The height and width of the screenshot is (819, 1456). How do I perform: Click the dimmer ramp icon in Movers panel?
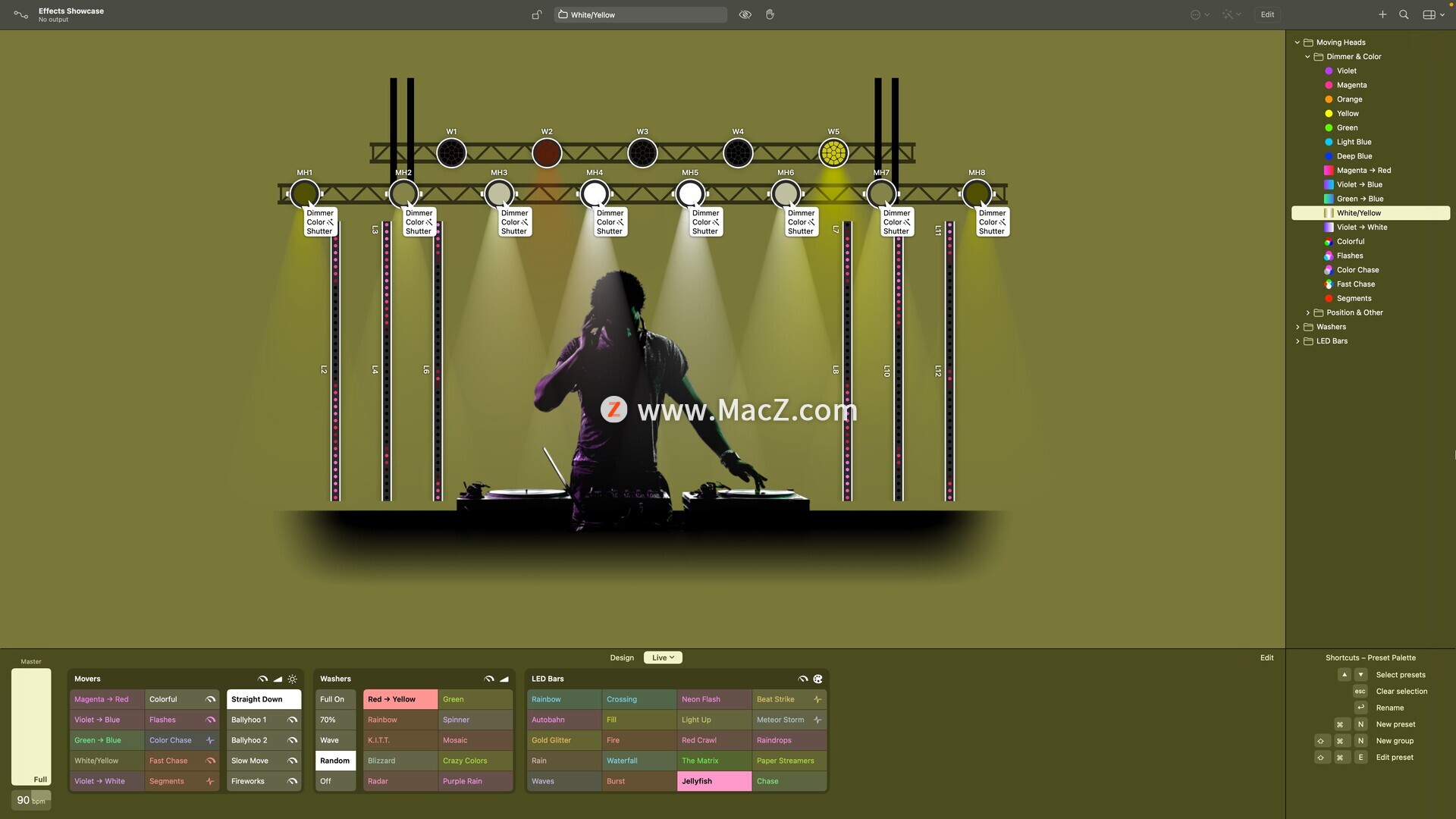pos(278,679)
